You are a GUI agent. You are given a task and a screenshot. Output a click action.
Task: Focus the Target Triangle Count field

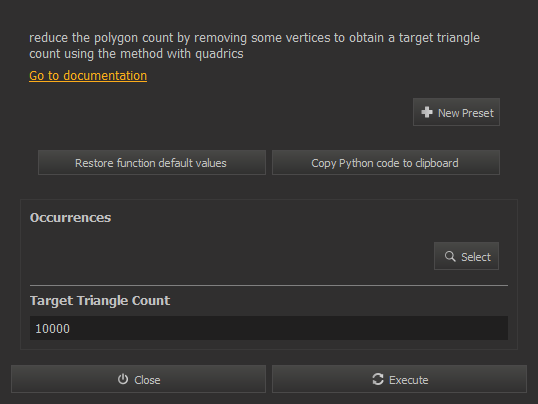269,328
